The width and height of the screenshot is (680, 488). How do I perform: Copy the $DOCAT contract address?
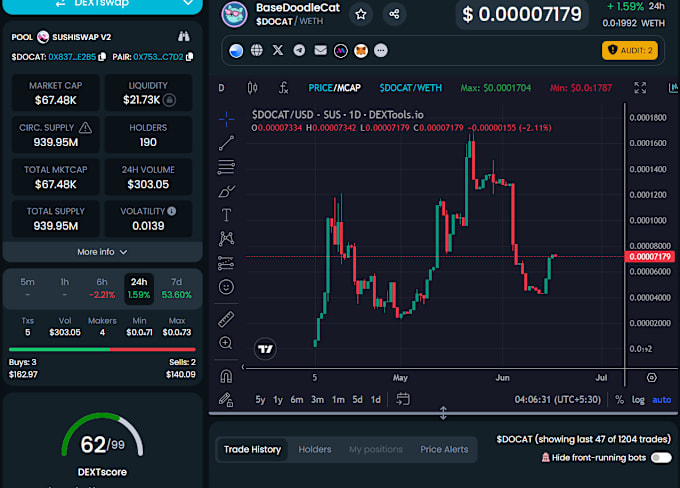[x=102, y=57]
